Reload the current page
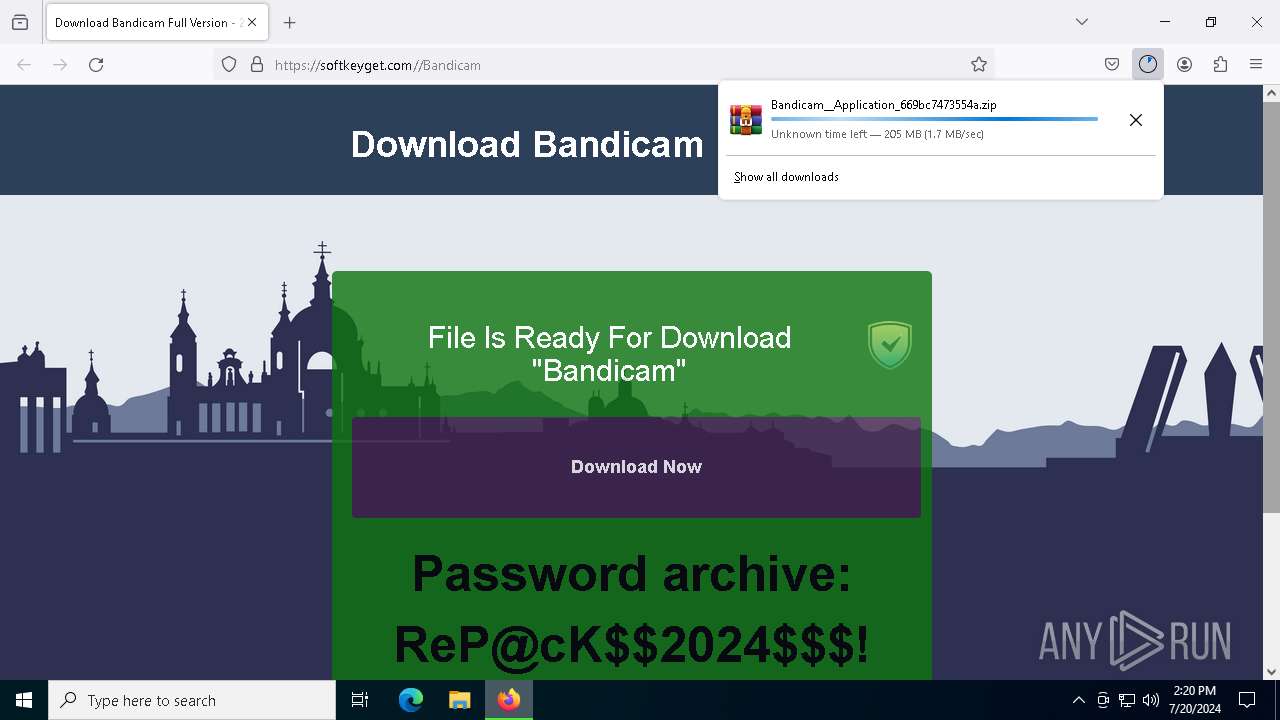Image resolution: width=1280 pixels, height=720 pixels. pos(96,64)
